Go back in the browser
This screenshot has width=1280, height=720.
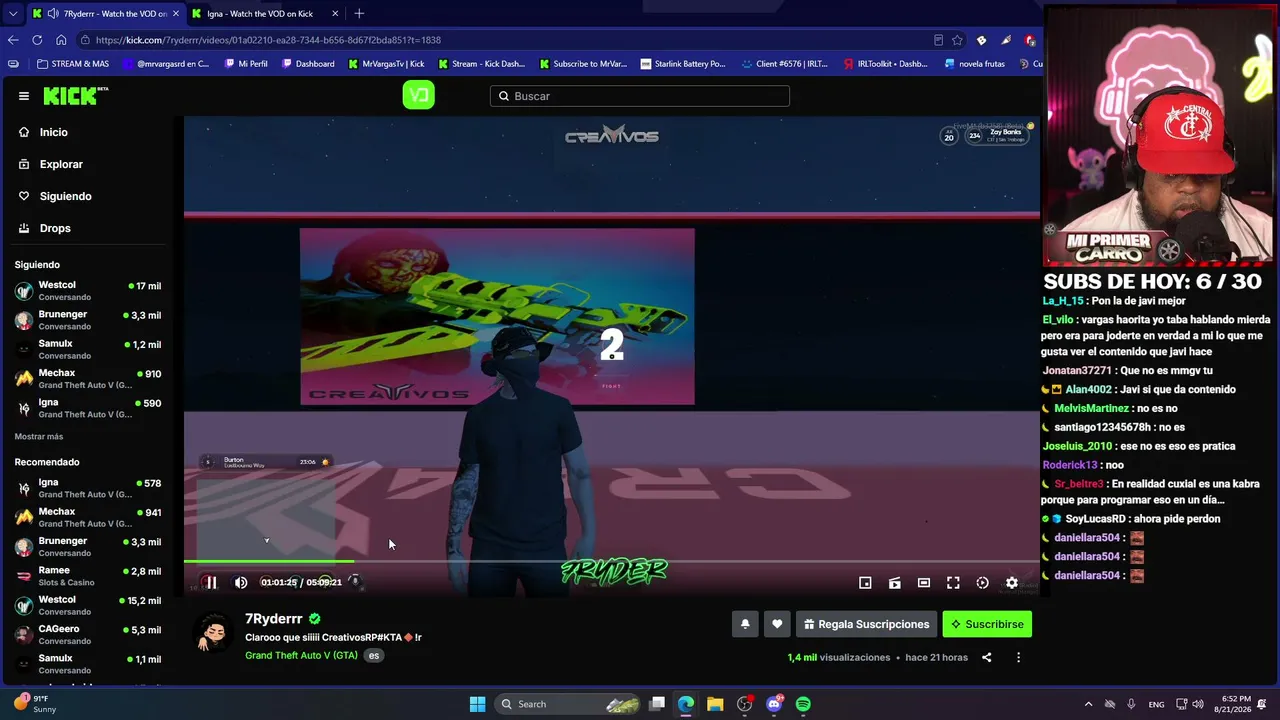pos(13,40)
